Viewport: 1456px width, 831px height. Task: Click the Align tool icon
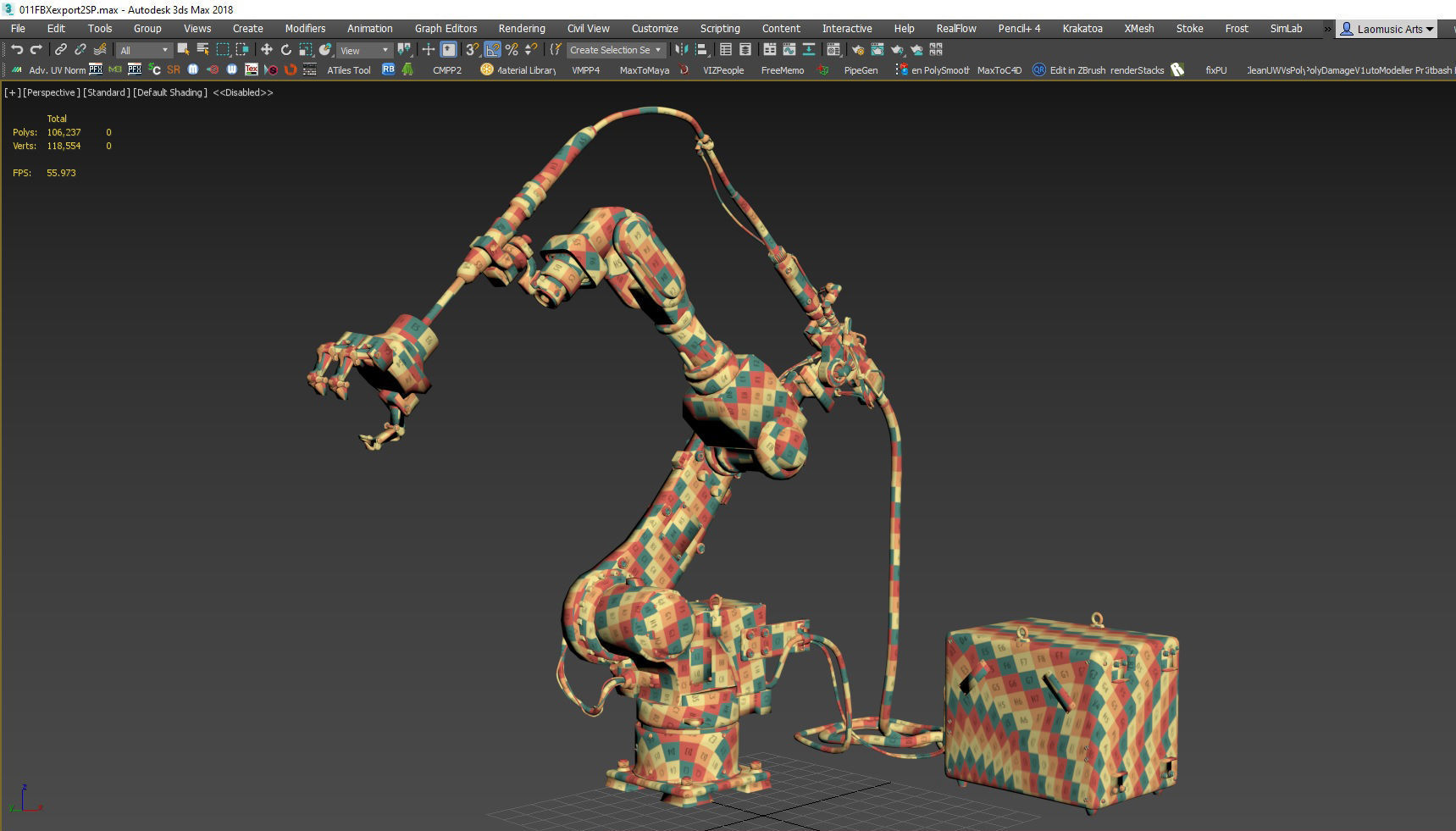701,50
